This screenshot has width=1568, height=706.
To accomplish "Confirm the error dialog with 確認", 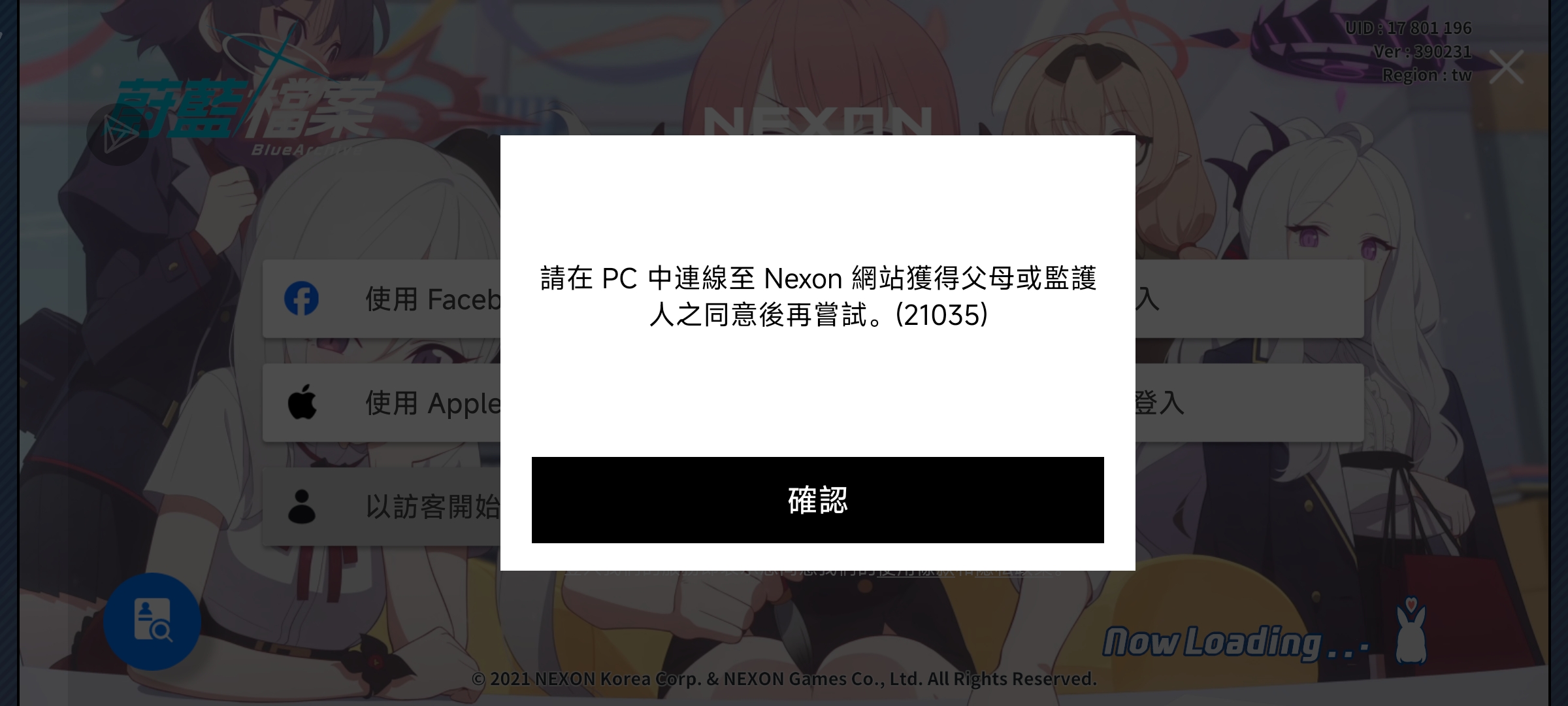I will click(817, 500).
